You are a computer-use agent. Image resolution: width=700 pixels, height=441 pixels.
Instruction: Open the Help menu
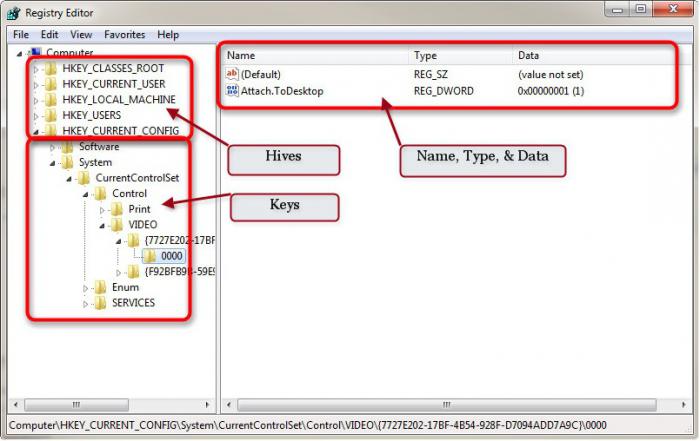(x=168, y=34)
